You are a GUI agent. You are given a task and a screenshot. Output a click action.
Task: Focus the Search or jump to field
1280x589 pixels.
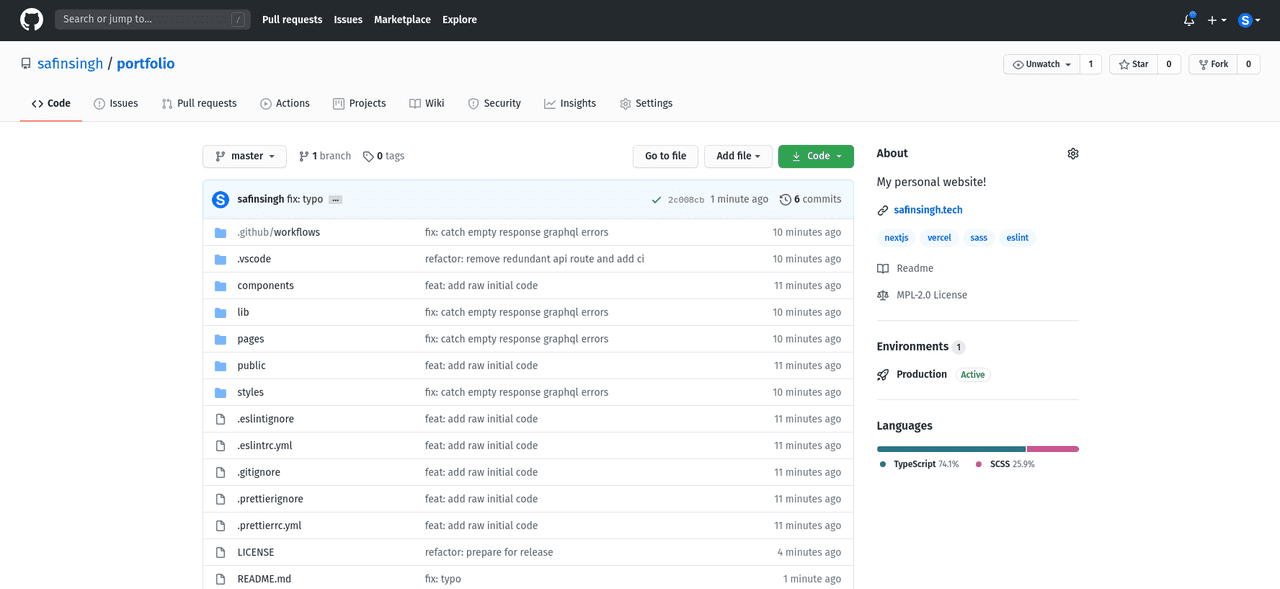tap(152, 19)
